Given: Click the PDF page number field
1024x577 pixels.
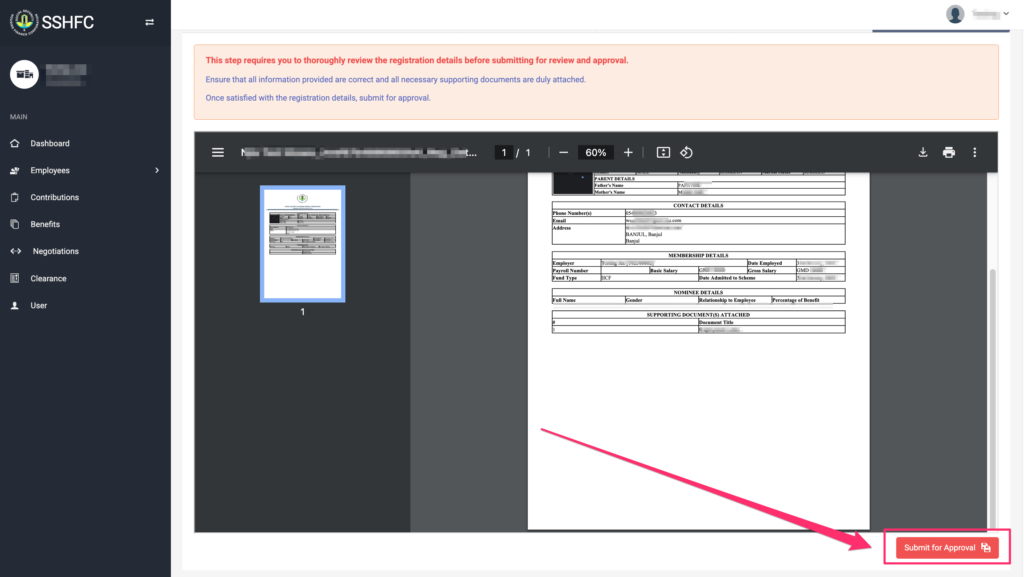Looking at the screenshot, I should click(505, 152).
